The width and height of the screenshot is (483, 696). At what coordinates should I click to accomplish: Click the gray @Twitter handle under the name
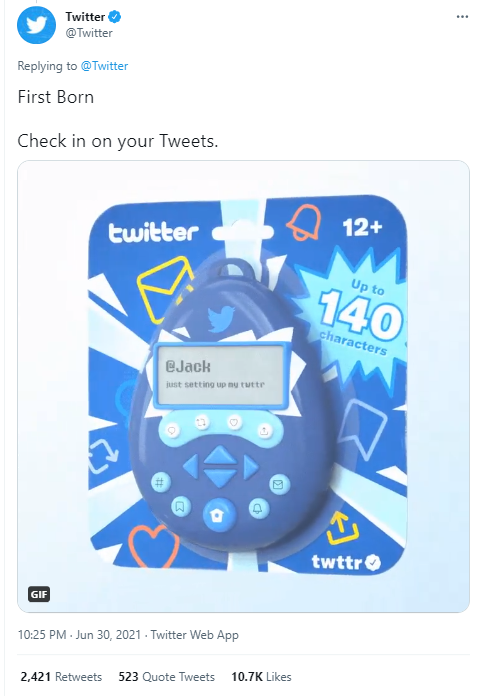[89, 33]
